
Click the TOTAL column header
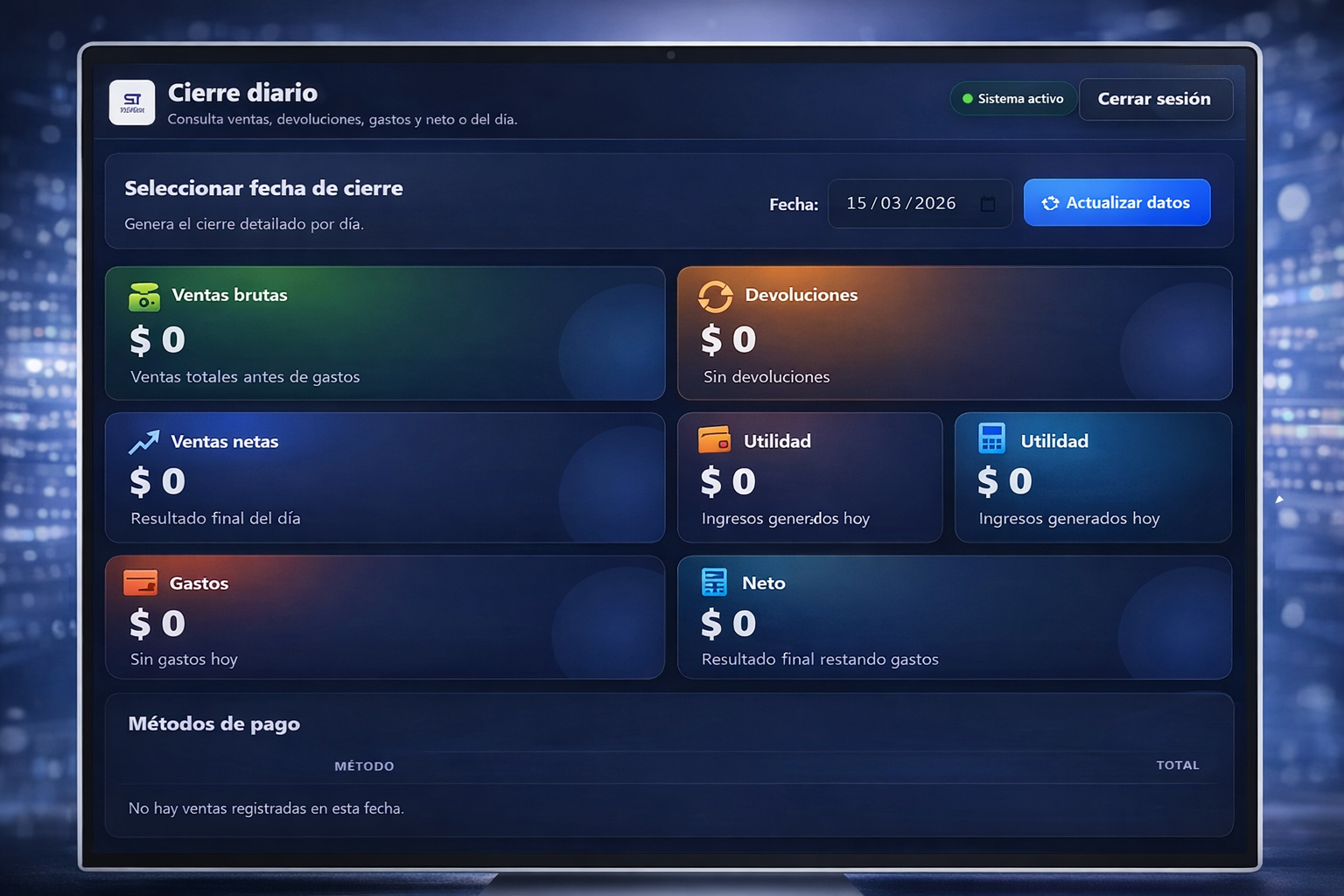point(1177,766)
